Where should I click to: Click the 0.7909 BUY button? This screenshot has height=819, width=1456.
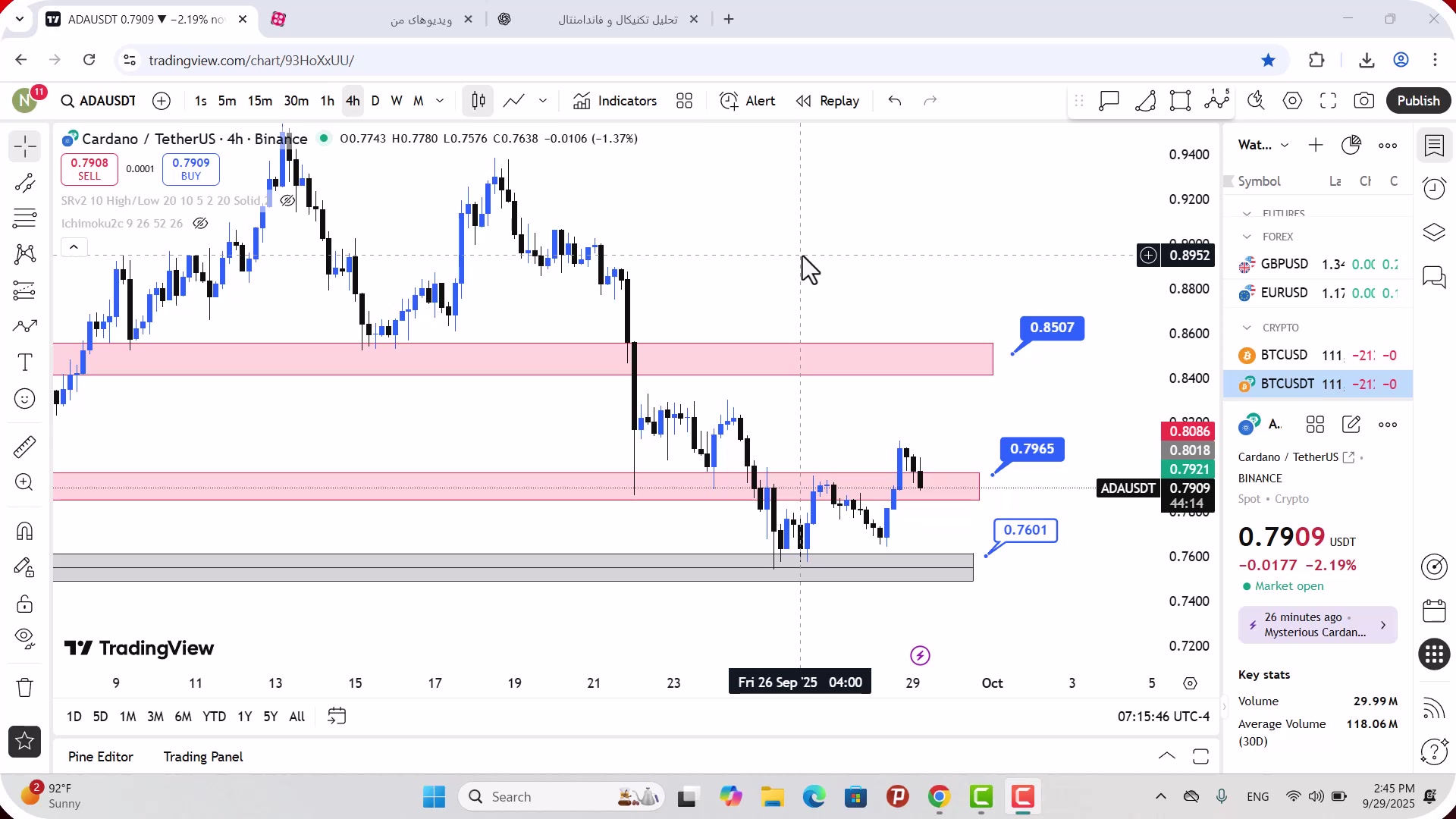coord(191,169)
